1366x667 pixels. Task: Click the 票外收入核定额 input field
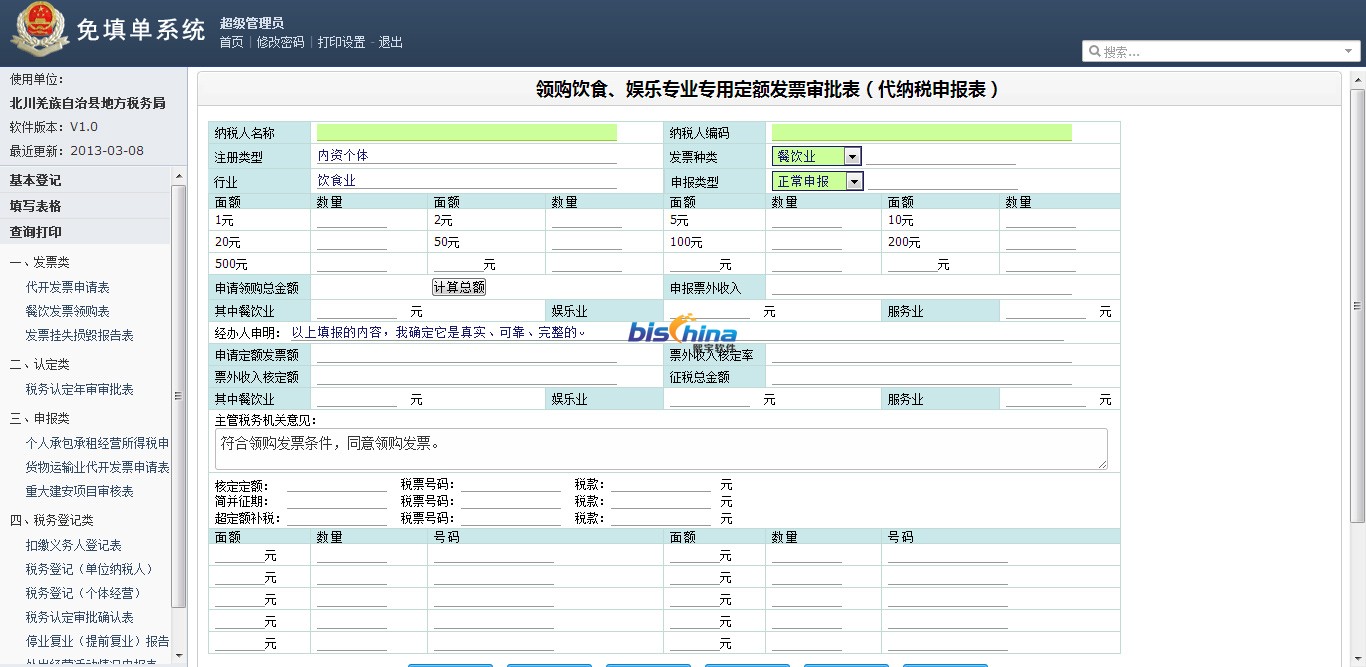coord(467,377)
